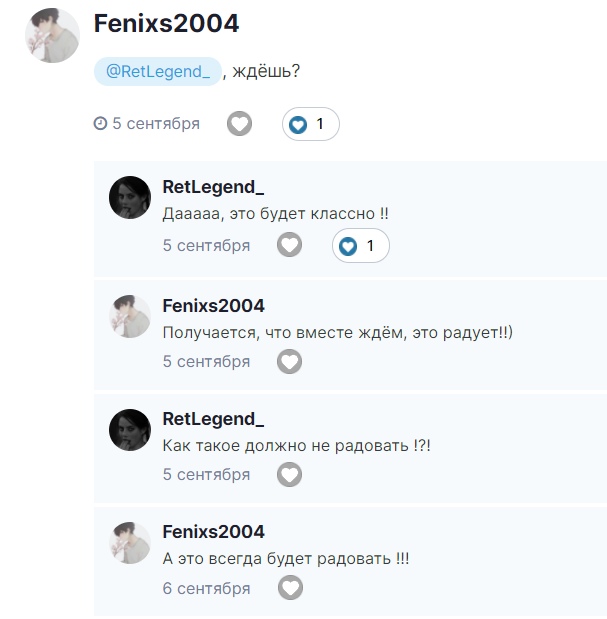Click Fenixs2004 avatar next to "Получается" reply

pyautogui.click(x=129, y=315)
